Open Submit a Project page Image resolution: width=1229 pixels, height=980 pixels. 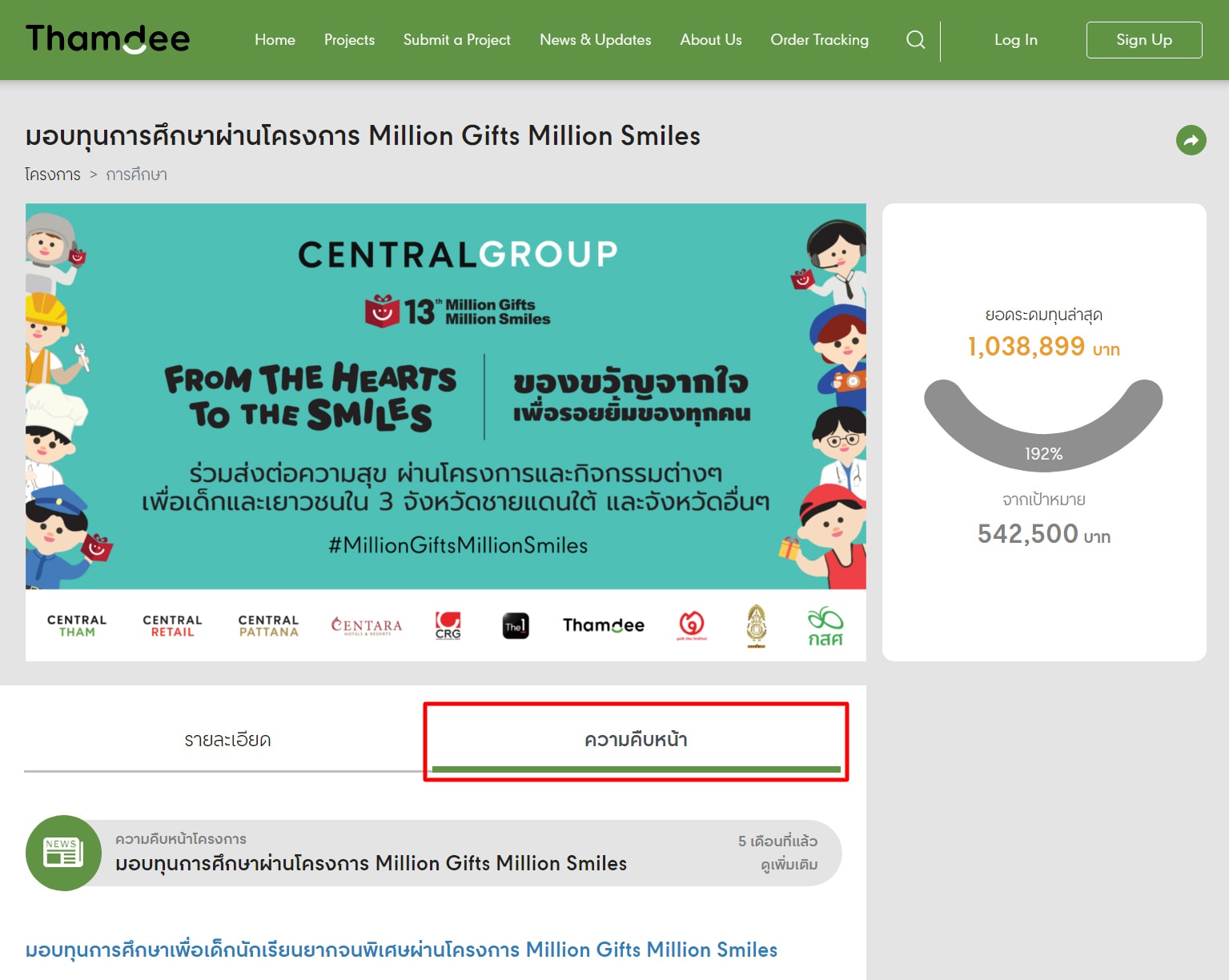[x=456, y=40]
